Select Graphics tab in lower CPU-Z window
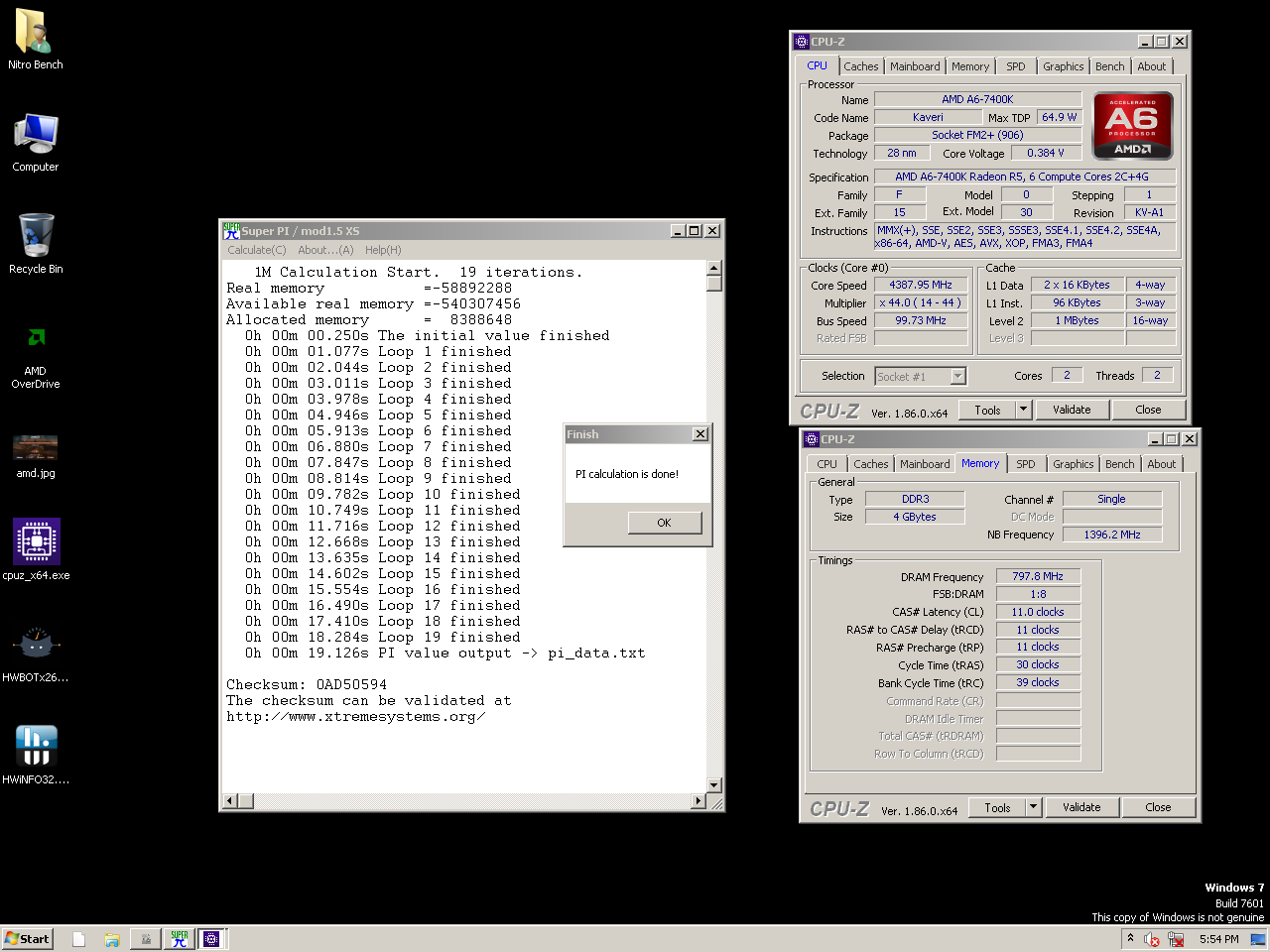This screenshot has height=952, width=1270. tap(1074, 464)
